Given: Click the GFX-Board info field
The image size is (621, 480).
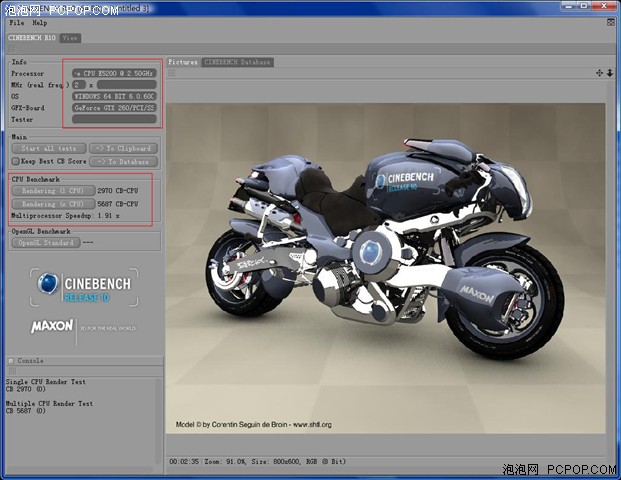Looking at the screenshot, I should (x=114, y=108).
